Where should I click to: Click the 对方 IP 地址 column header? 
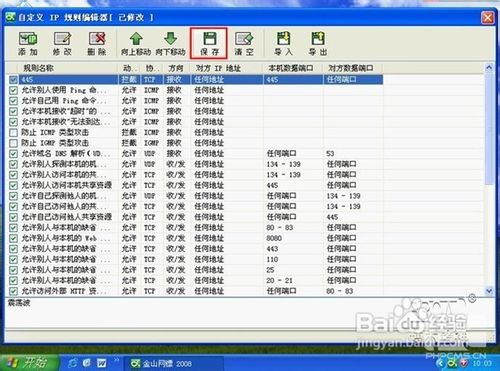(x=226, y=68)
